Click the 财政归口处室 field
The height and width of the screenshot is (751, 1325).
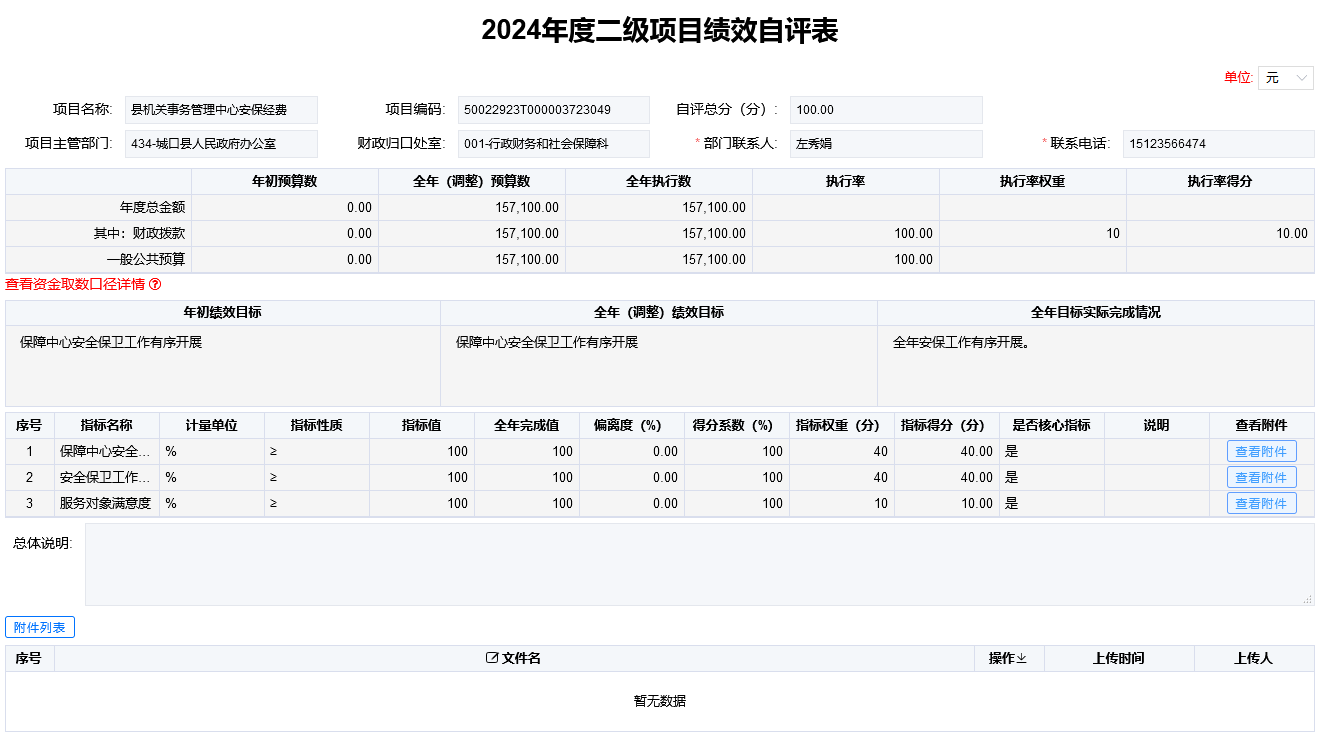click(553, 144)
